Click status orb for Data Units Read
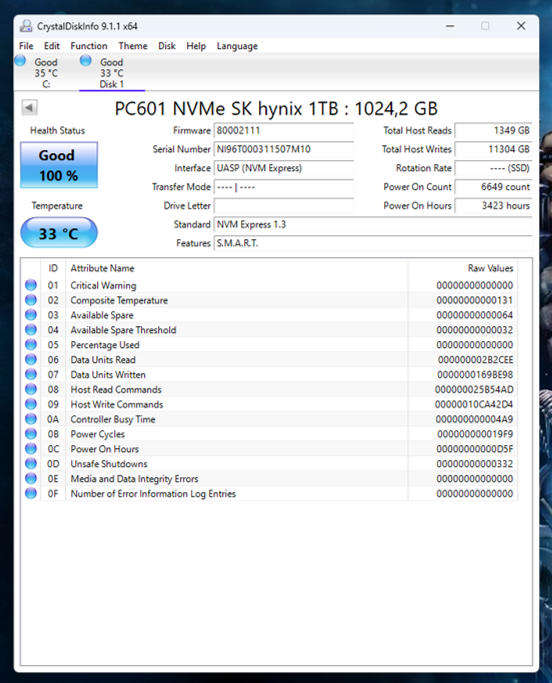The width and height of the screenshot is (552, 683). pyautogui.click(x=31, y=359)
